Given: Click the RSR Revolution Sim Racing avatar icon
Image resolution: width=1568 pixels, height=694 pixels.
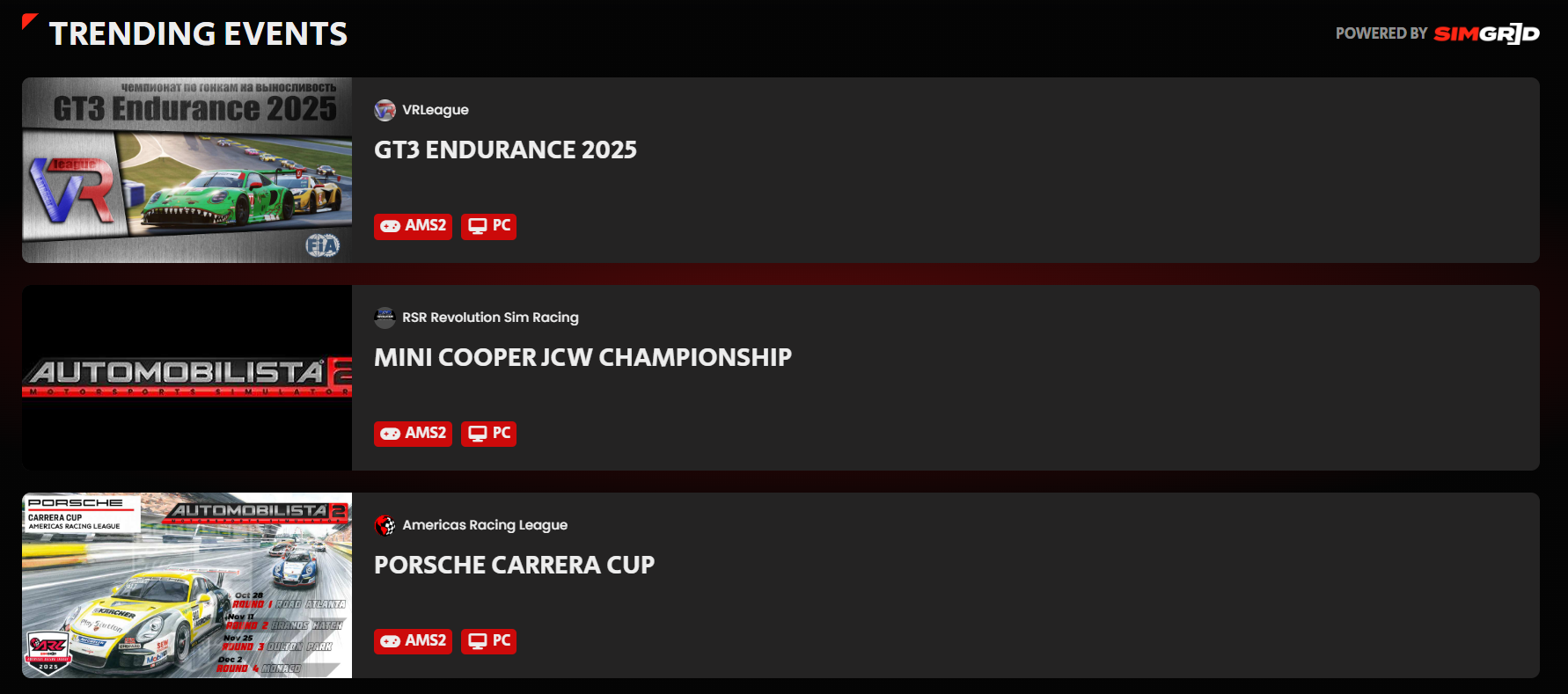Looking at the screenshot, I should click(x=385, y=318).
